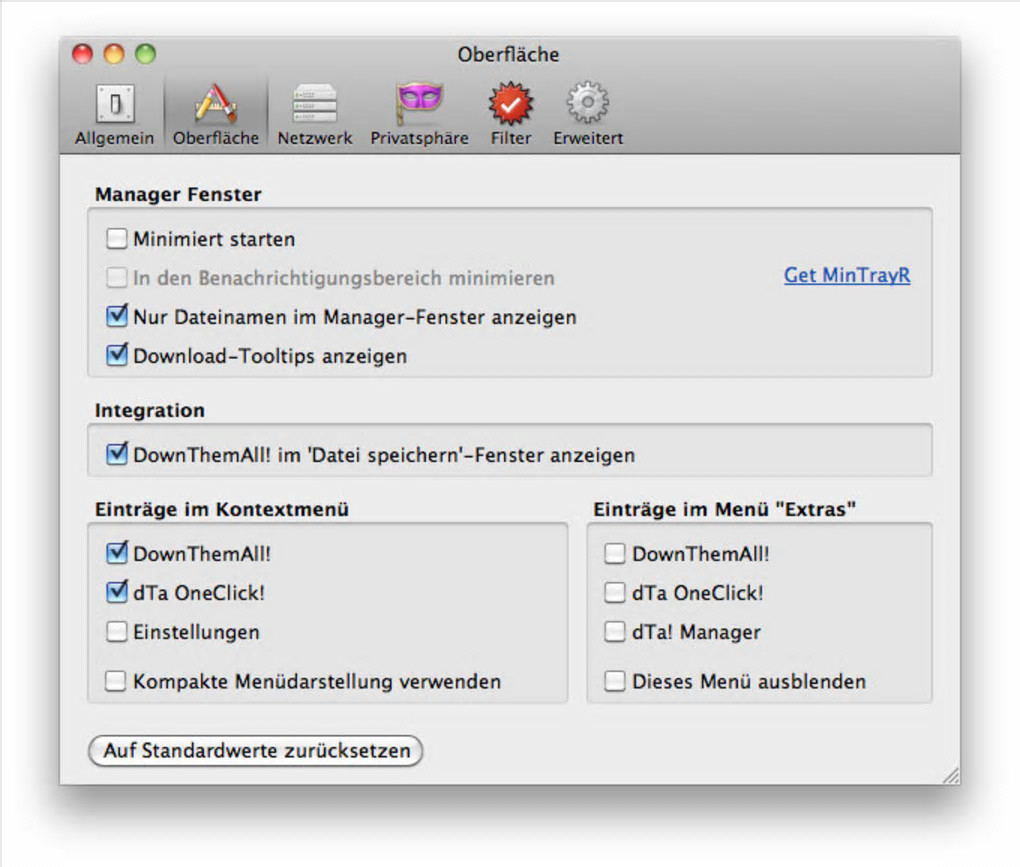Open the Netzwerk server icon pane
This screenshot has height=867, width=1020.
coord(314,104)
